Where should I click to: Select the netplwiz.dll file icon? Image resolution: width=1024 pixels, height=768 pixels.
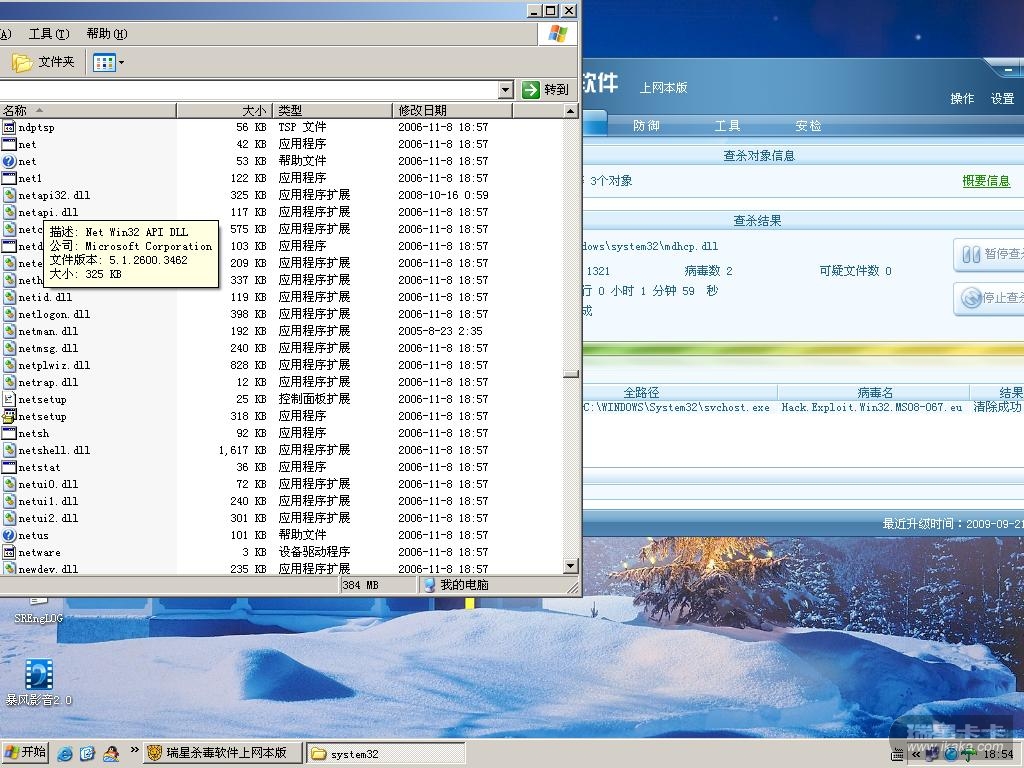(9, 365)
